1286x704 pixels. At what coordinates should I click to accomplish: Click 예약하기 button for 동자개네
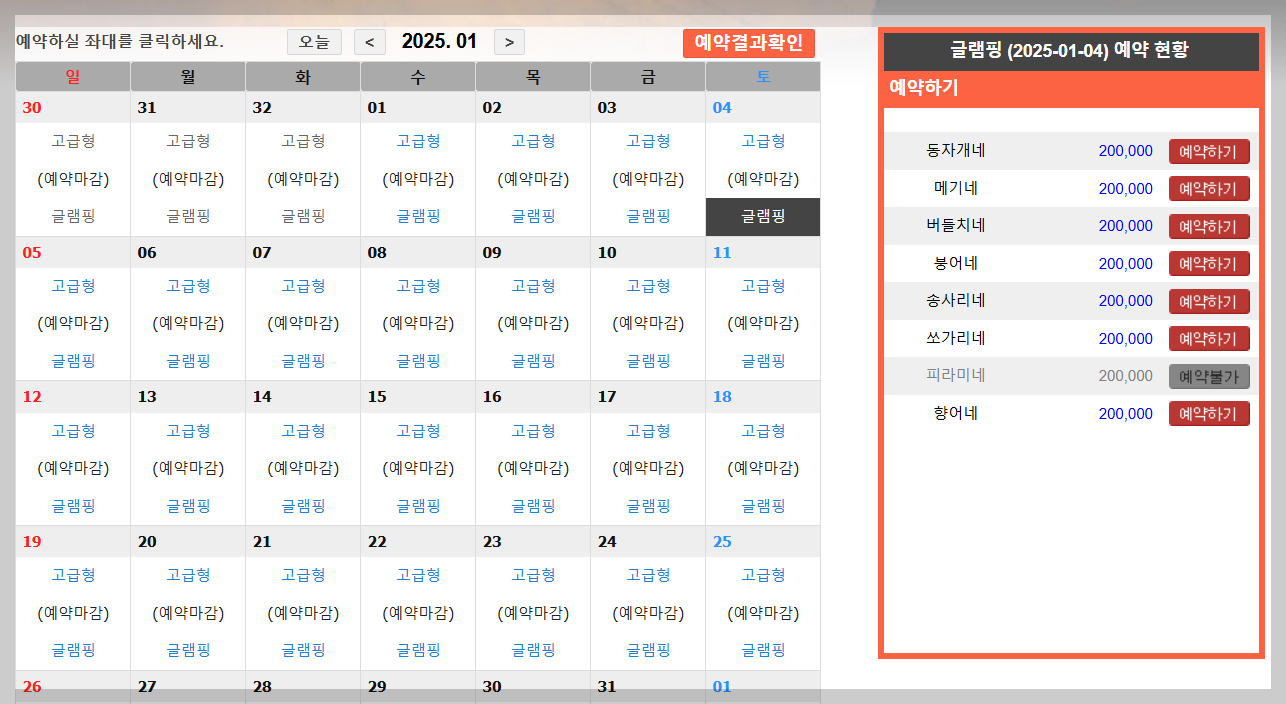click(1208, 150)
